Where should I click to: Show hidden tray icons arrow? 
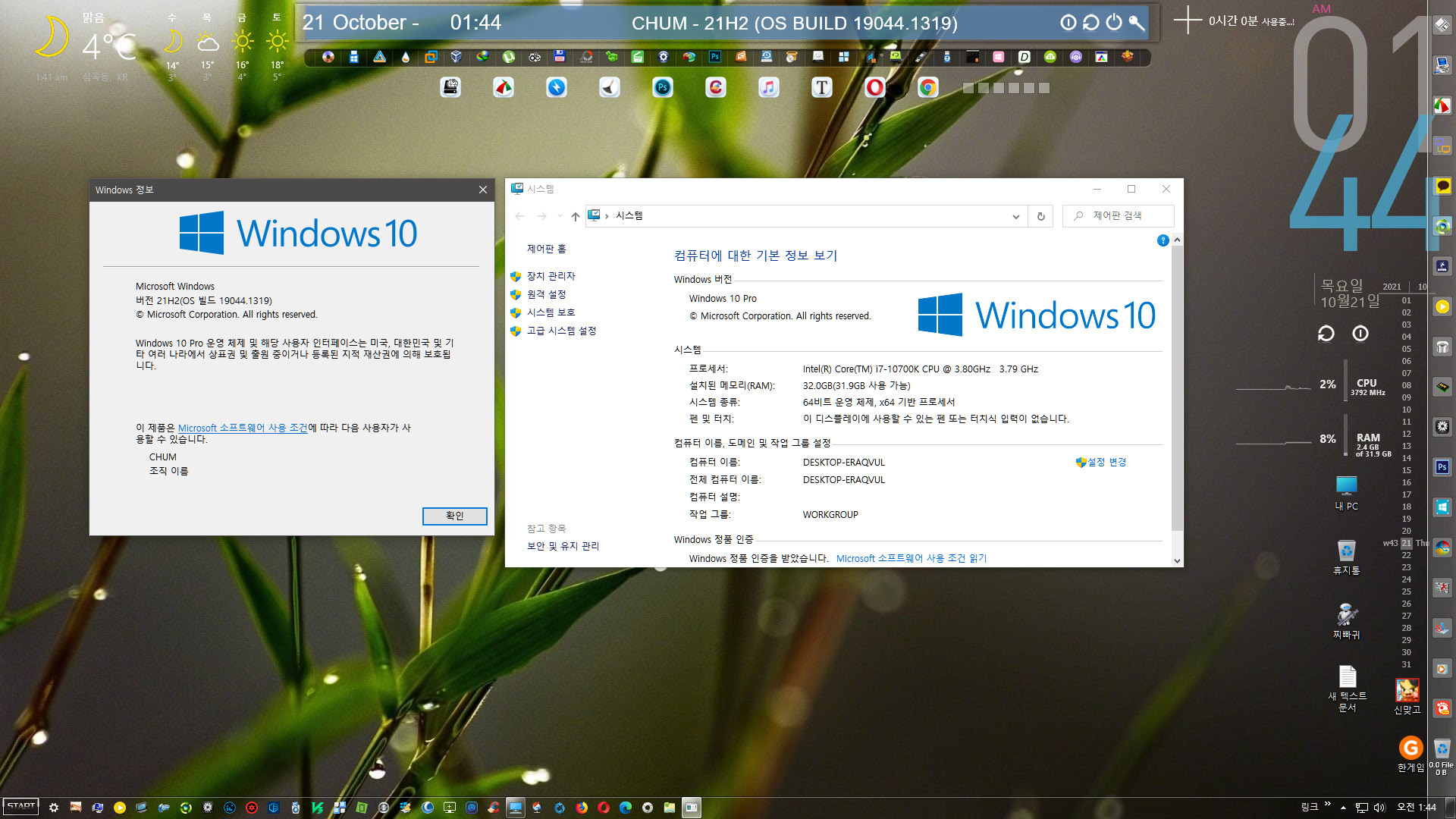coord(1343,808)
